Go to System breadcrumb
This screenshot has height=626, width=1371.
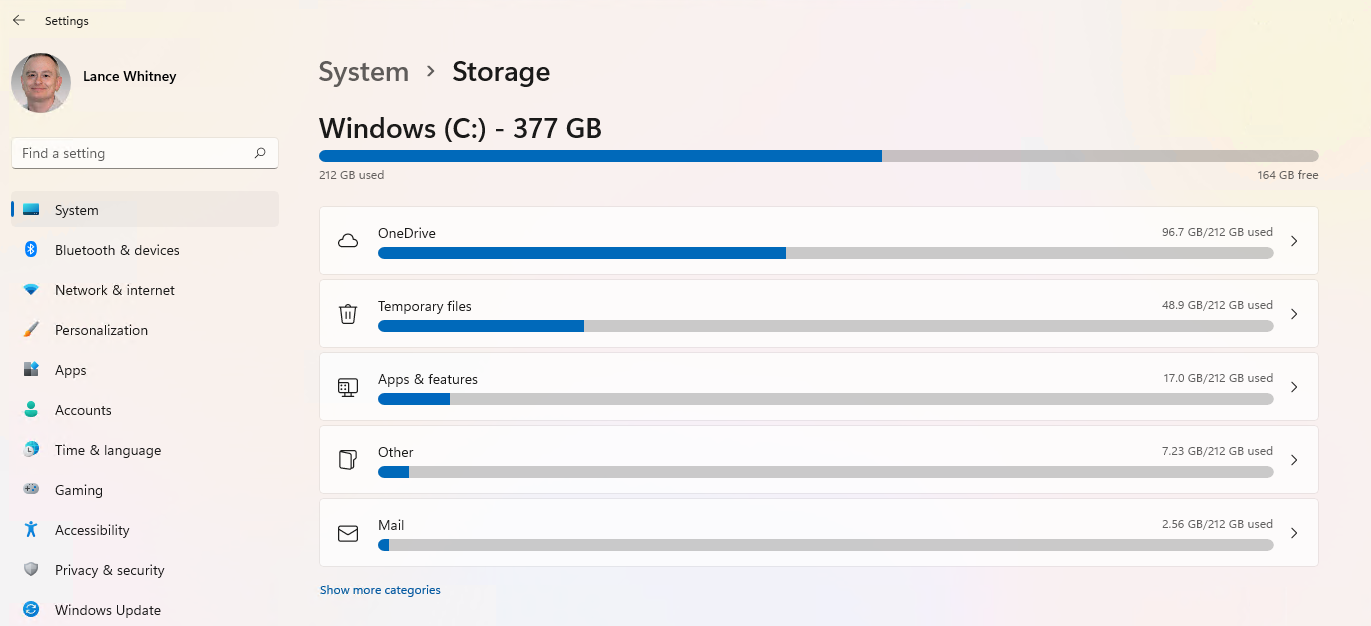(x=364, y=72)
